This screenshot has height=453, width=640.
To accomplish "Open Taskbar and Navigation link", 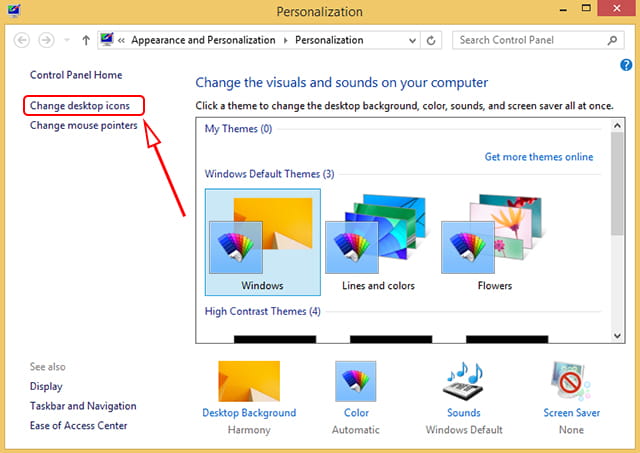I will click(83, 406).
